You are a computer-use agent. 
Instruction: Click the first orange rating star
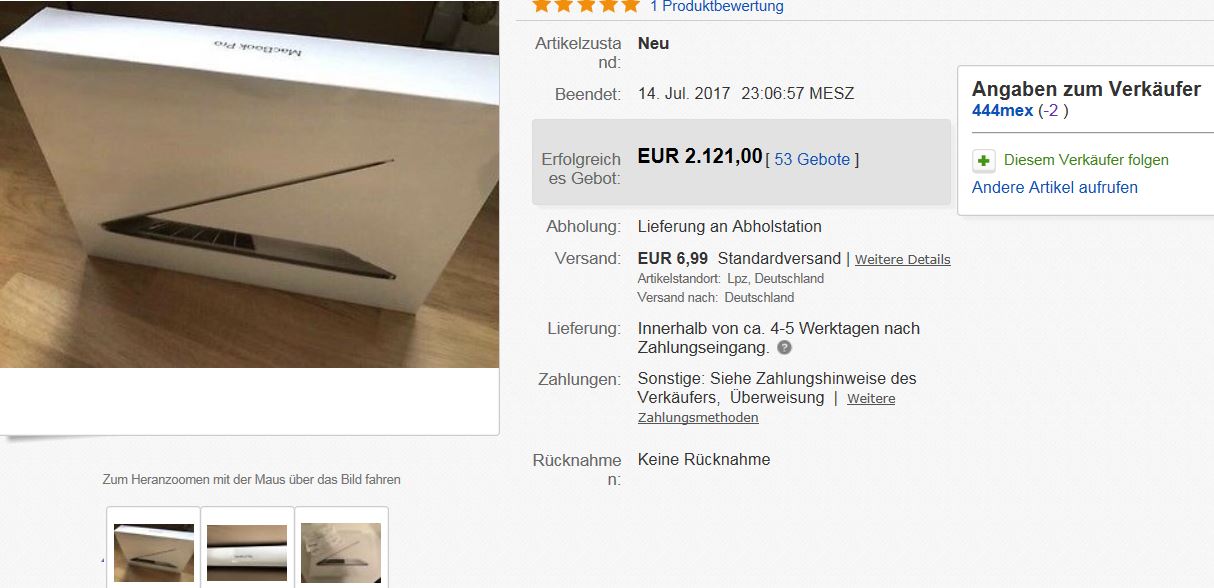click(541, 5)
